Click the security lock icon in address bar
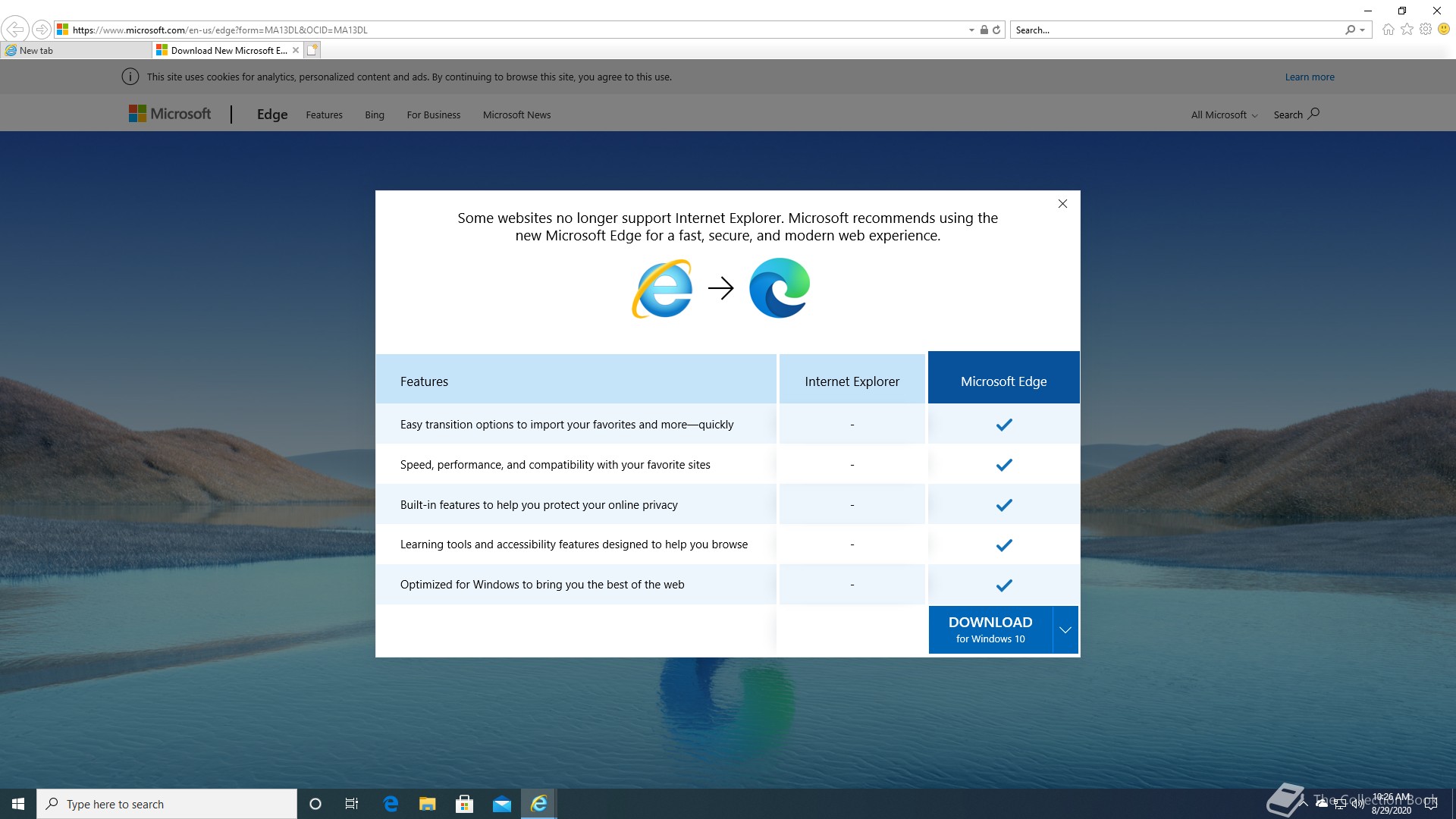1456x819 pixels. [x=984, y=30]
